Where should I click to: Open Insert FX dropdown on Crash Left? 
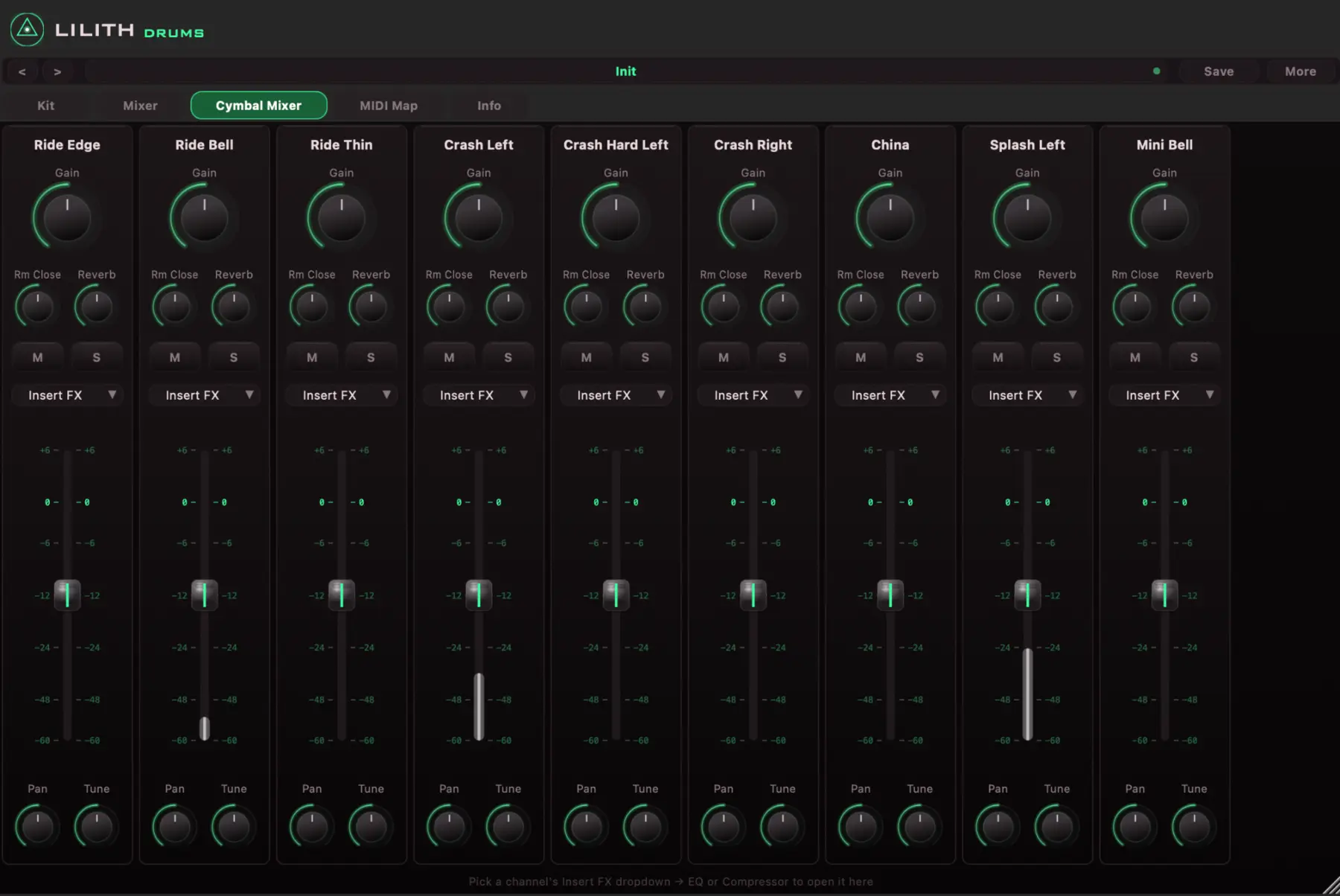[479, 395]
